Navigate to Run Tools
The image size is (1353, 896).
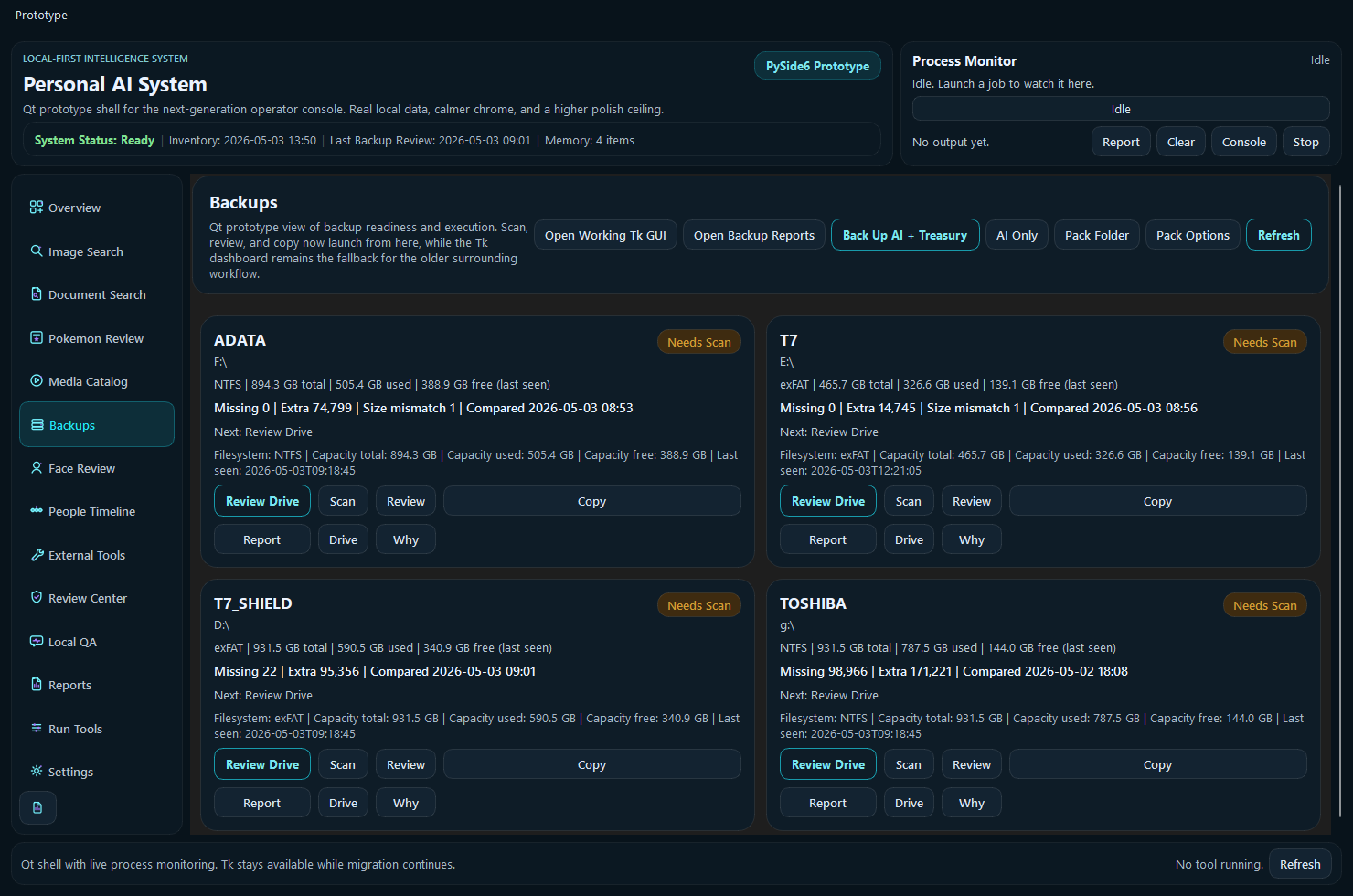(x=97, y=729)
